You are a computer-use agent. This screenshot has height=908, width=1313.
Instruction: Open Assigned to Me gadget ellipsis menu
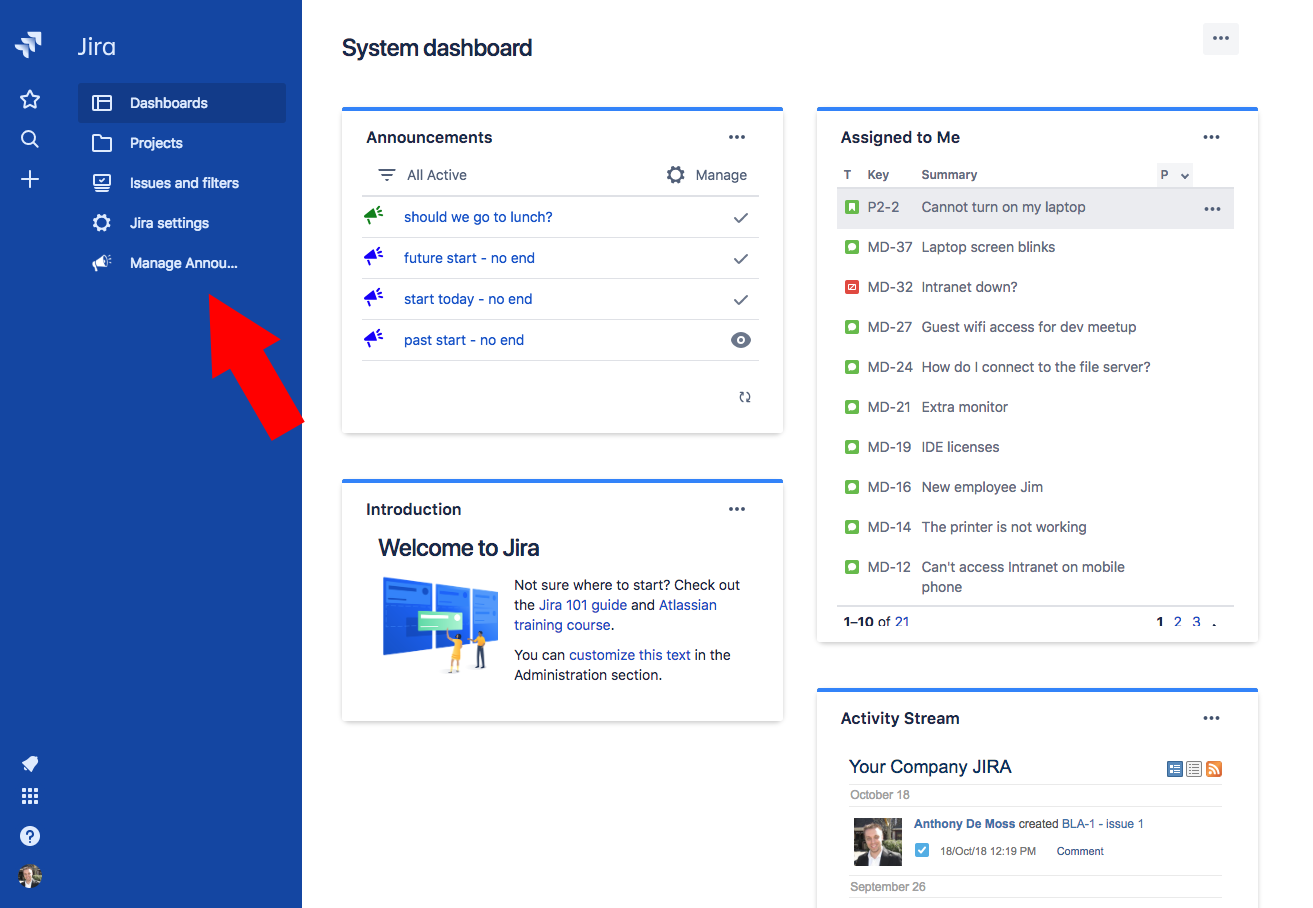point(1212,137)
